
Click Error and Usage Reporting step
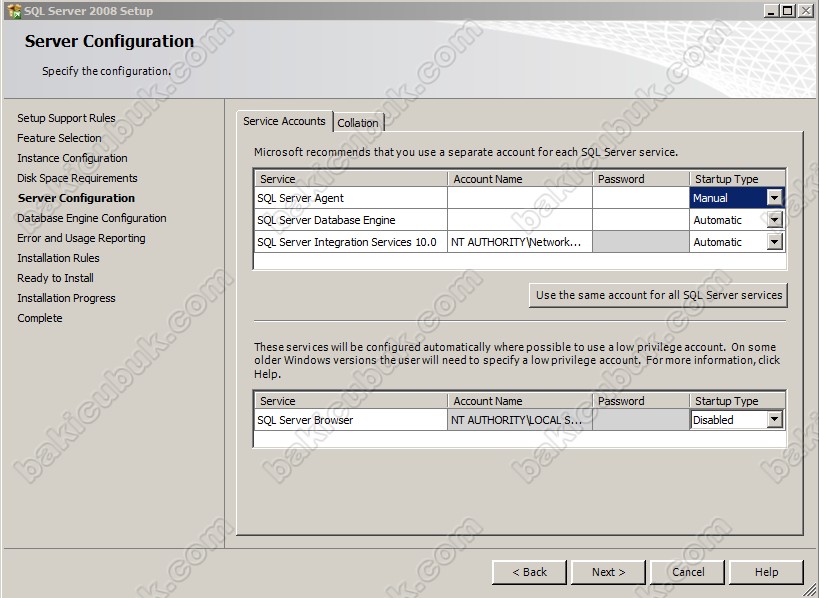tap(81, 238)
